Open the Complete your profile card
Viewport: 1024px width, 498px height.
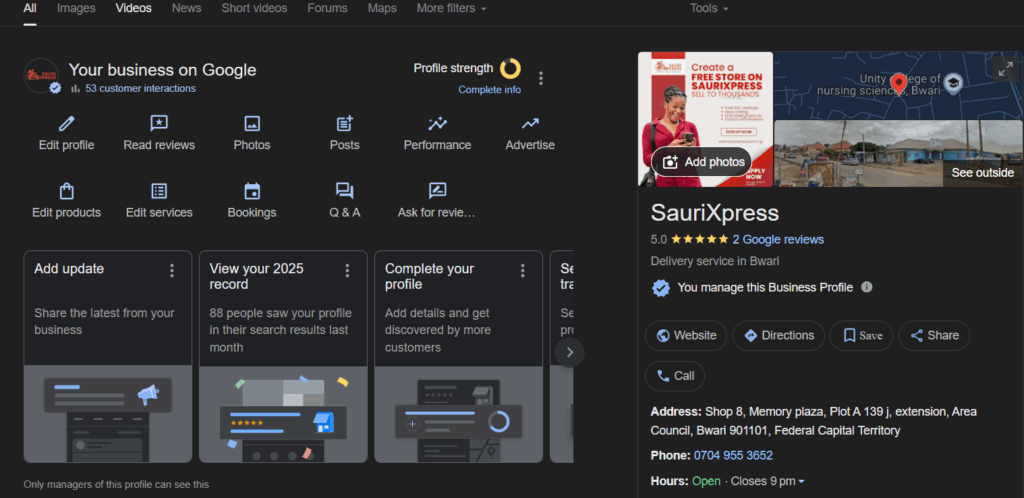click(458, 356)
